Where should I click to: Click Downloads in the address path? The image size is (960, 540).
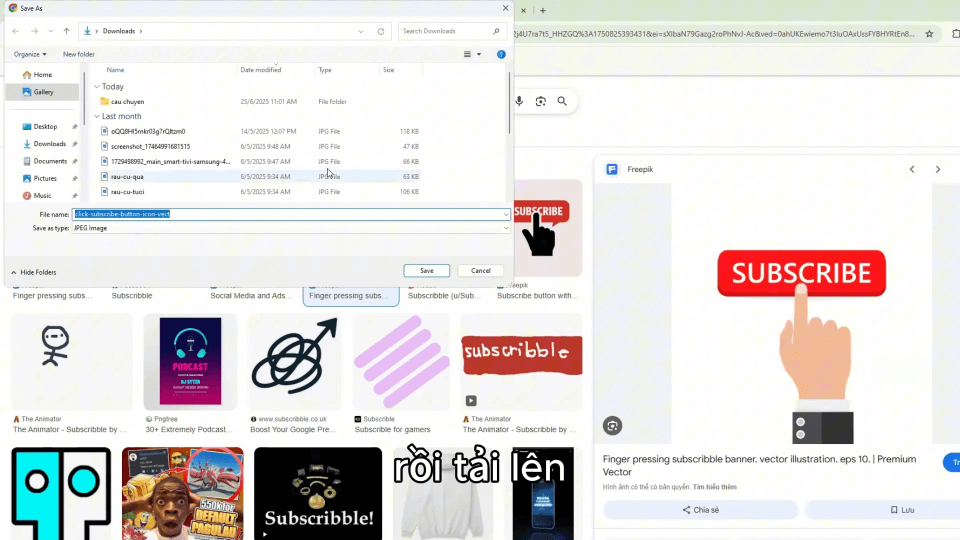coord(119,31)
